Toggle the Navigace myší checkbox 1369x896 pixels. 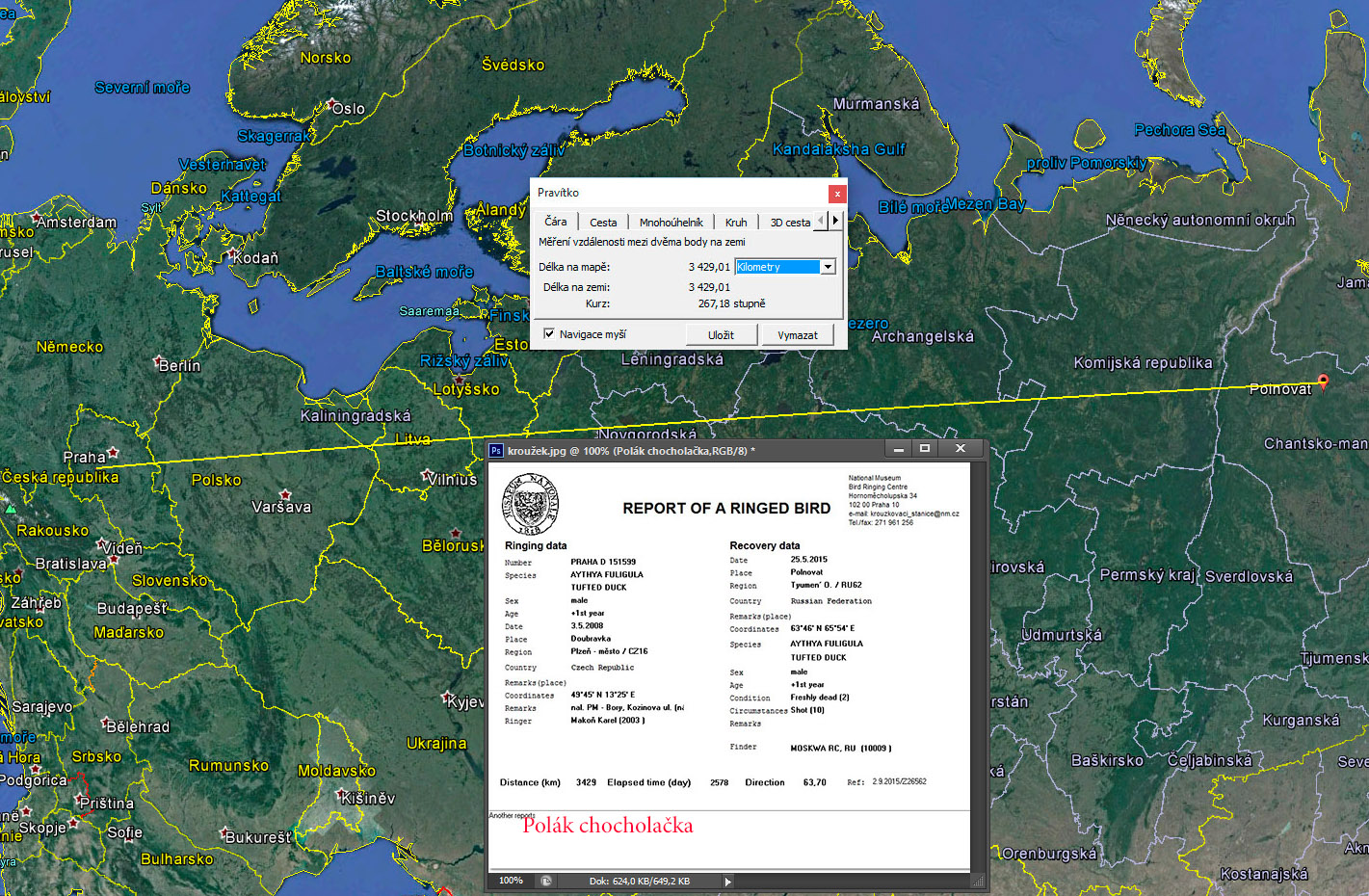coord(549,334)
